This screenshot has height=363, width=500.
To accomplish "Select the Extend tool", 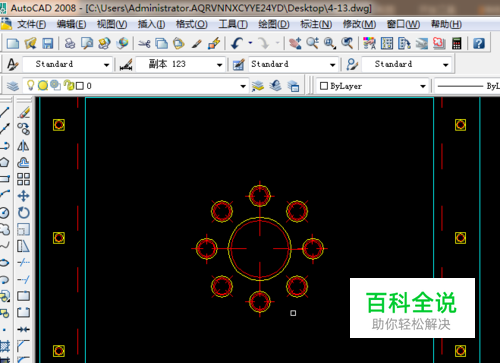I will coord(23,279).
